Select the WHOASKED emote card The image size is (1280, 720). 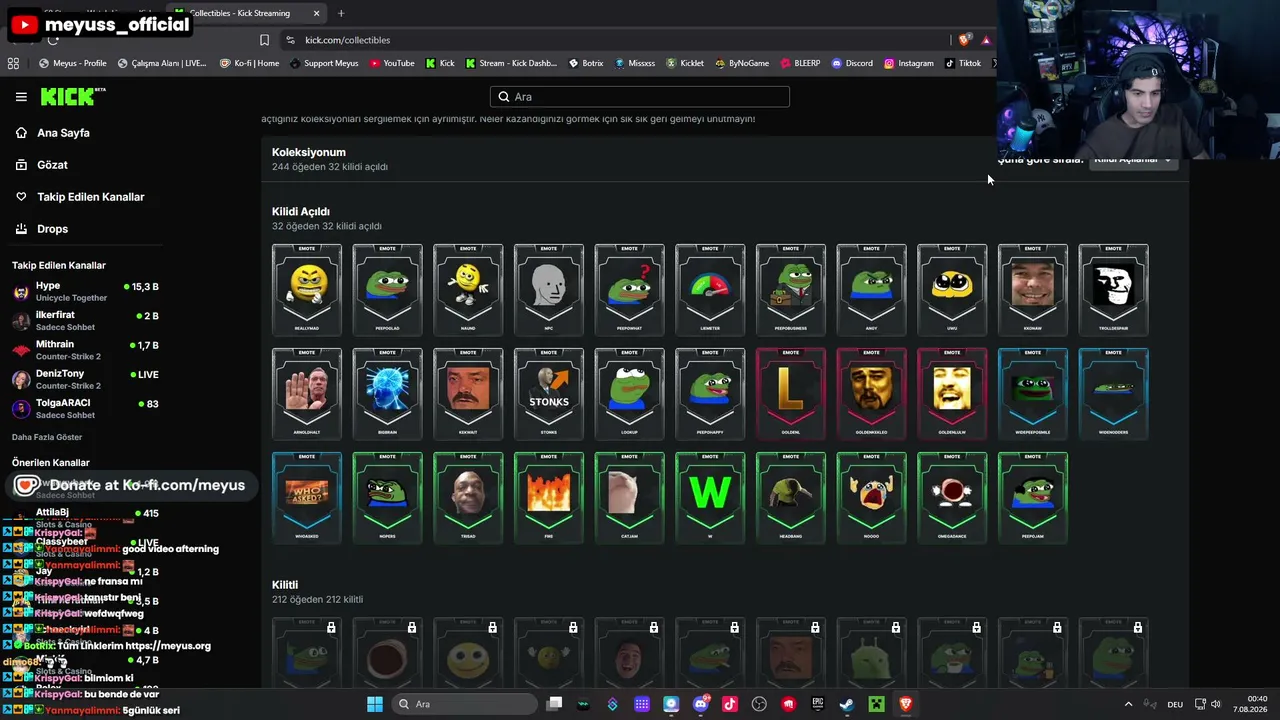[x=307, y=498]
